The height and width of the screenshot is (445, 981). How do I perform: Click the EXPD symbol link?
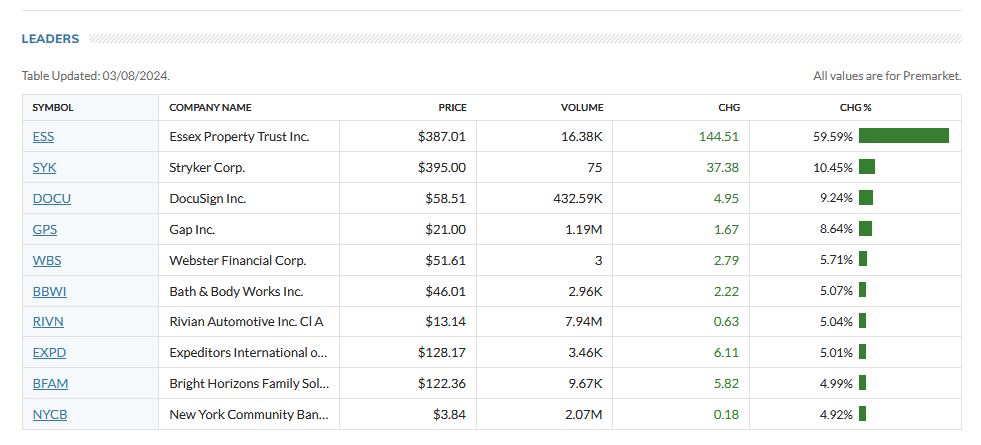click(x=49, y=352)
